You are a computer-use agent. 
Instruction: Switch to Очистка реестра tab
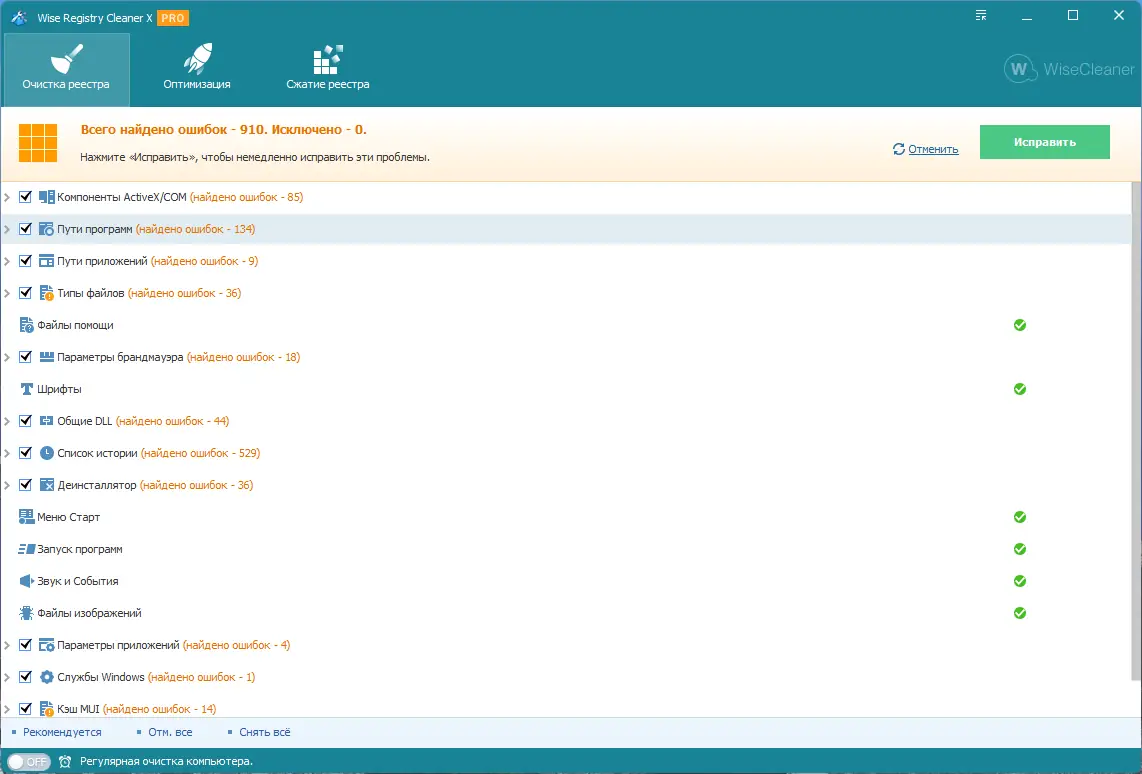tap(66, 70)
